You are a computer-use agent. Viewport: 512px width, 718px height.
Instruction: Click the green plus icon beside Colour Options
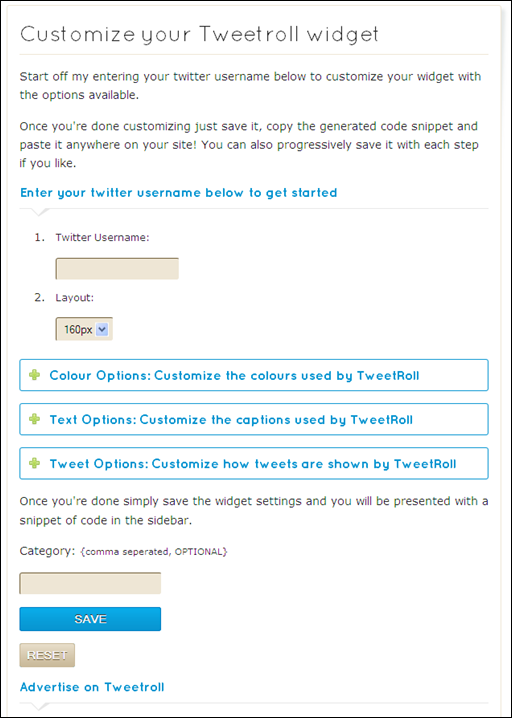(34, 375)
